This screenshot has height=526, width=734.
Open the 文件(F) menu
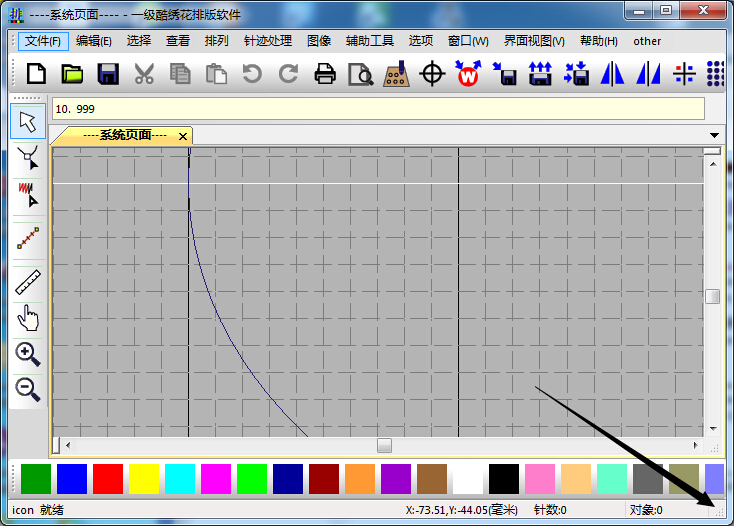coord(43,41)
